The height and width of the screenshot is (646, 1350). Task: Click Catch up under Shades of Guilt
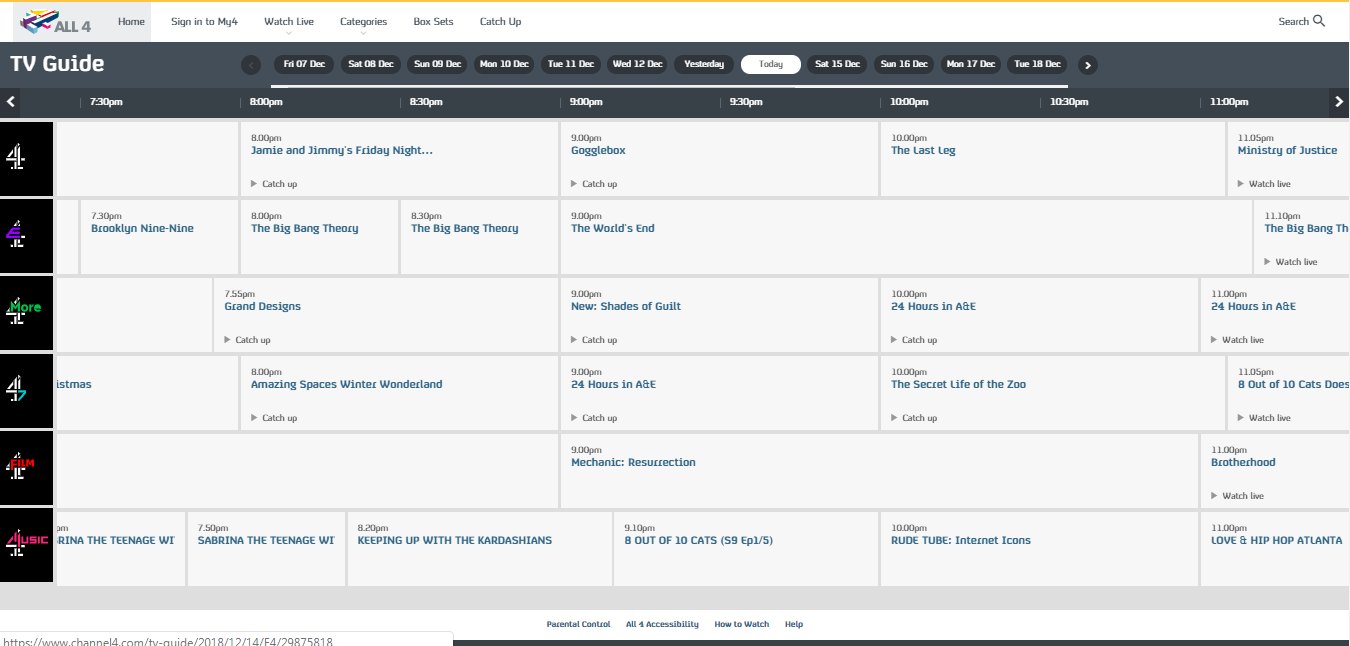click(594, 340)
